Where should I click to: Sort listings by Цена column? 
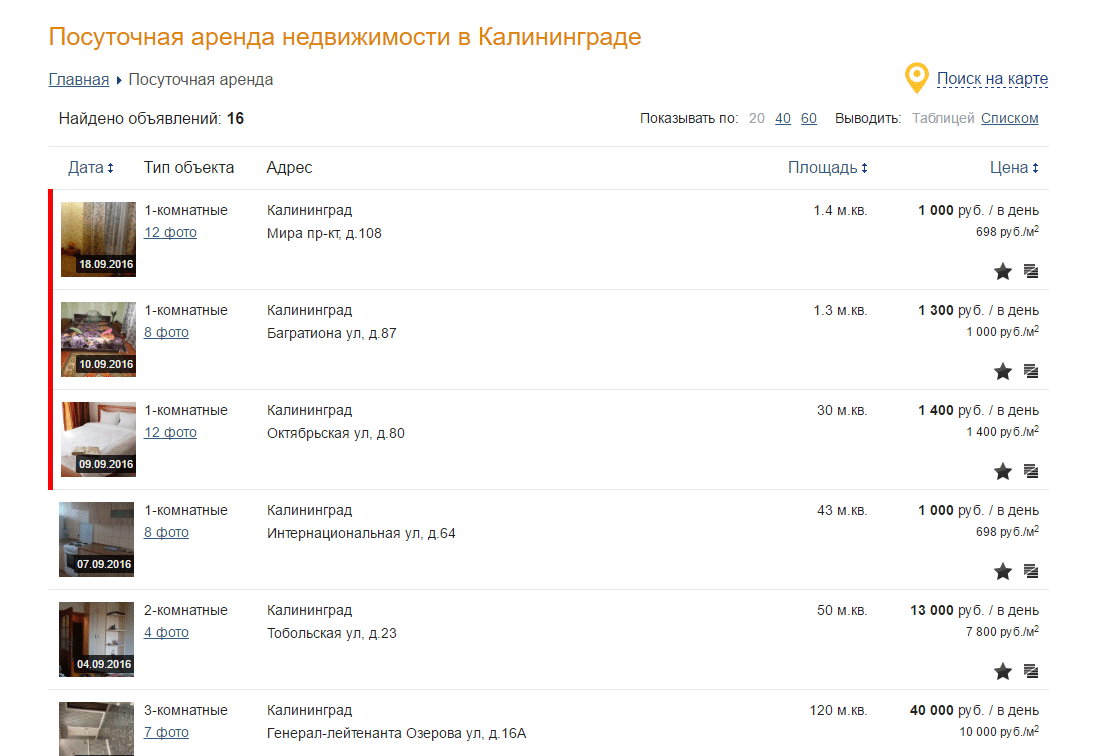(x=1014, y=168)
